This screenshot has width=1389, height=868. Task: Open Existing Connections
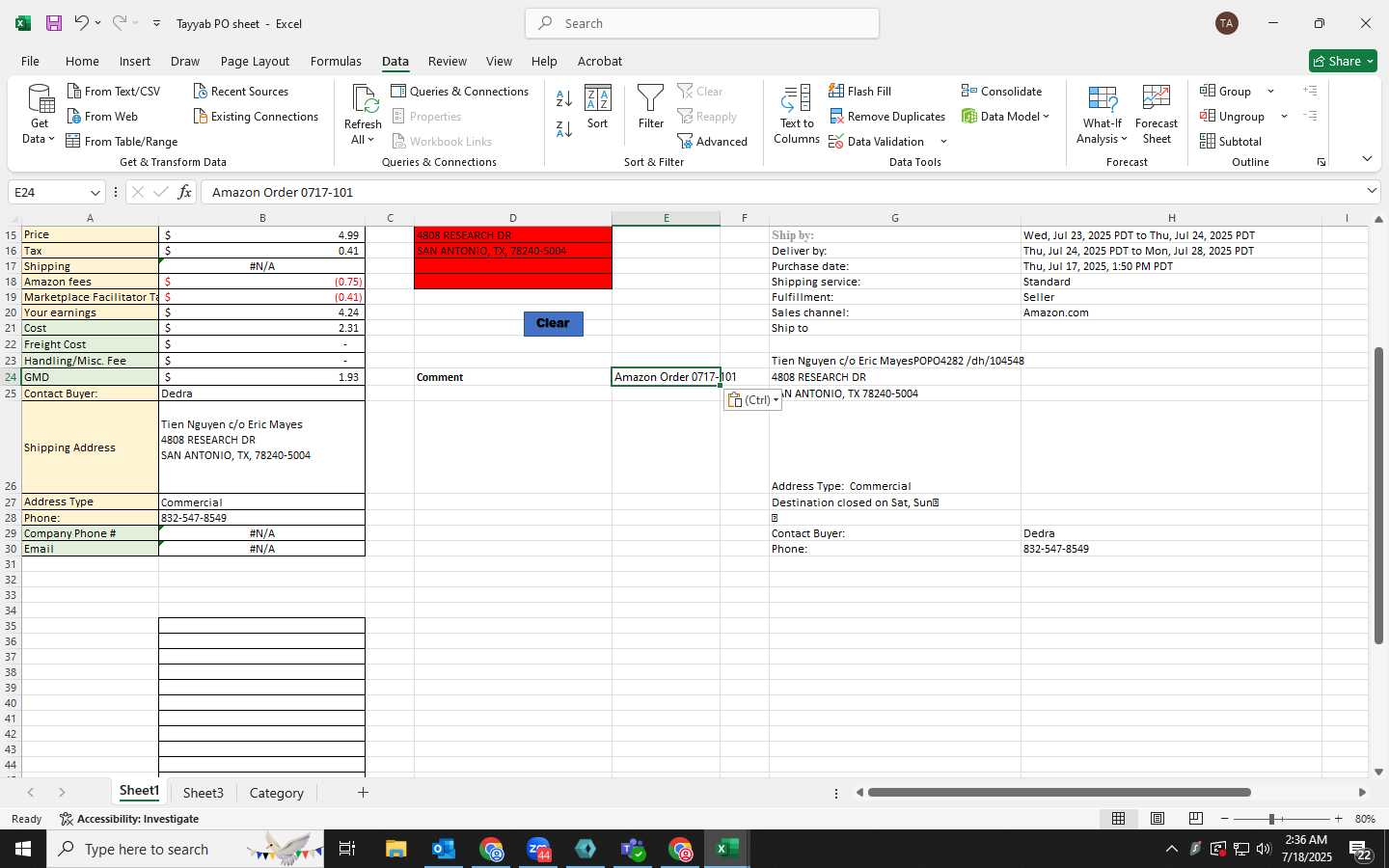pos(256,116)
